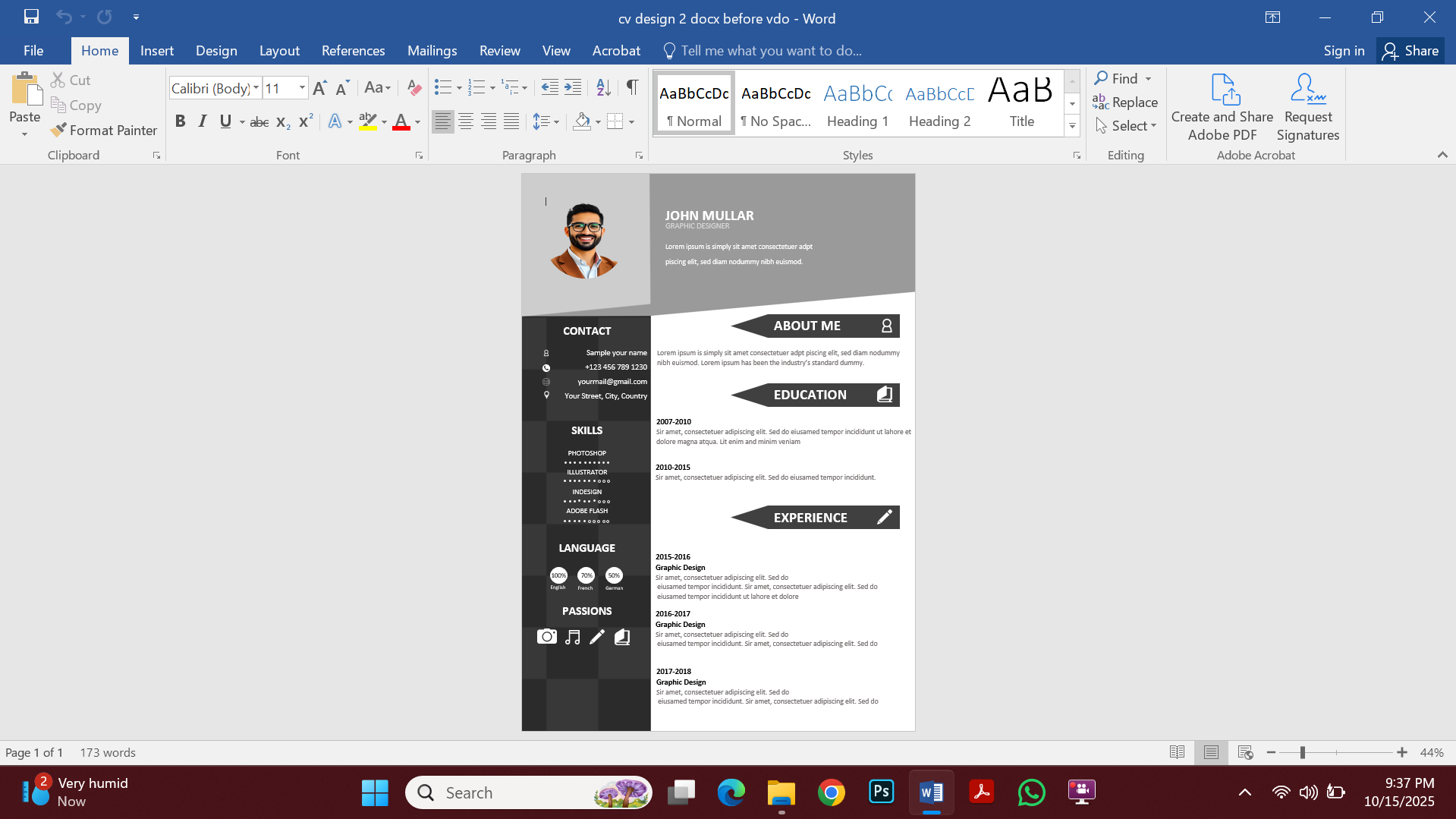Show paragraph marks with the pilcrow icon
The height and width of the screenshot is (819, 1456).
(631, 88)
